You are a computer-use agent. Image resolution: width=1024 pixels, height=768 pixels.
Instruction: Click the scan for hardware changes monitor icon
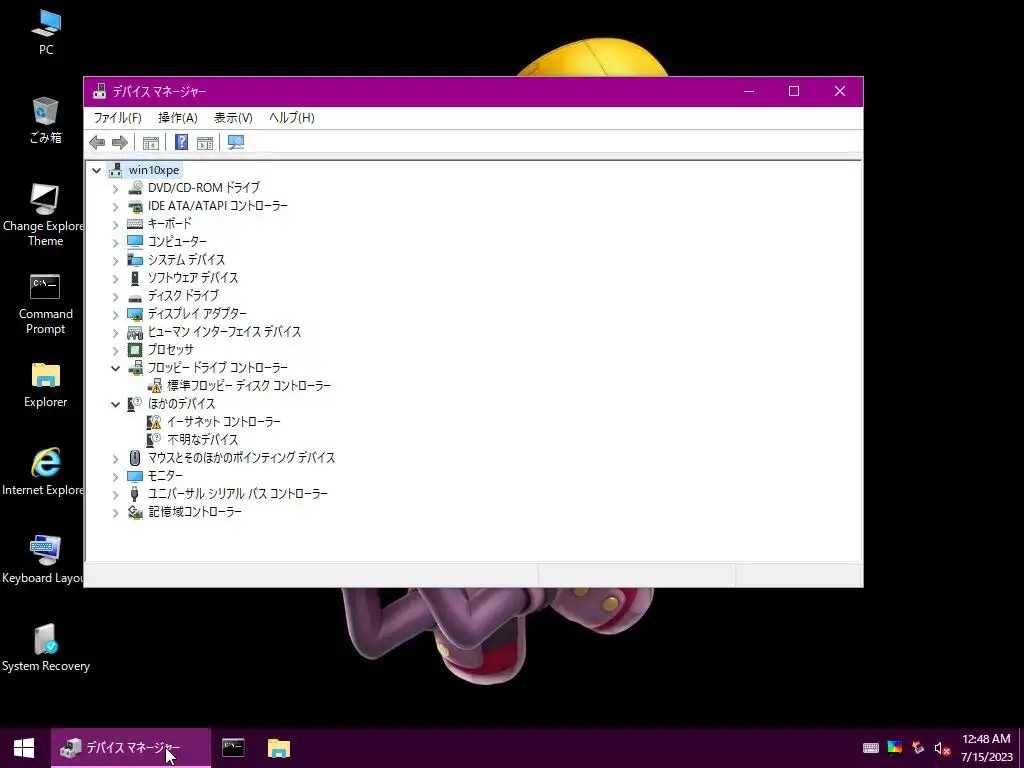point(236,142)
